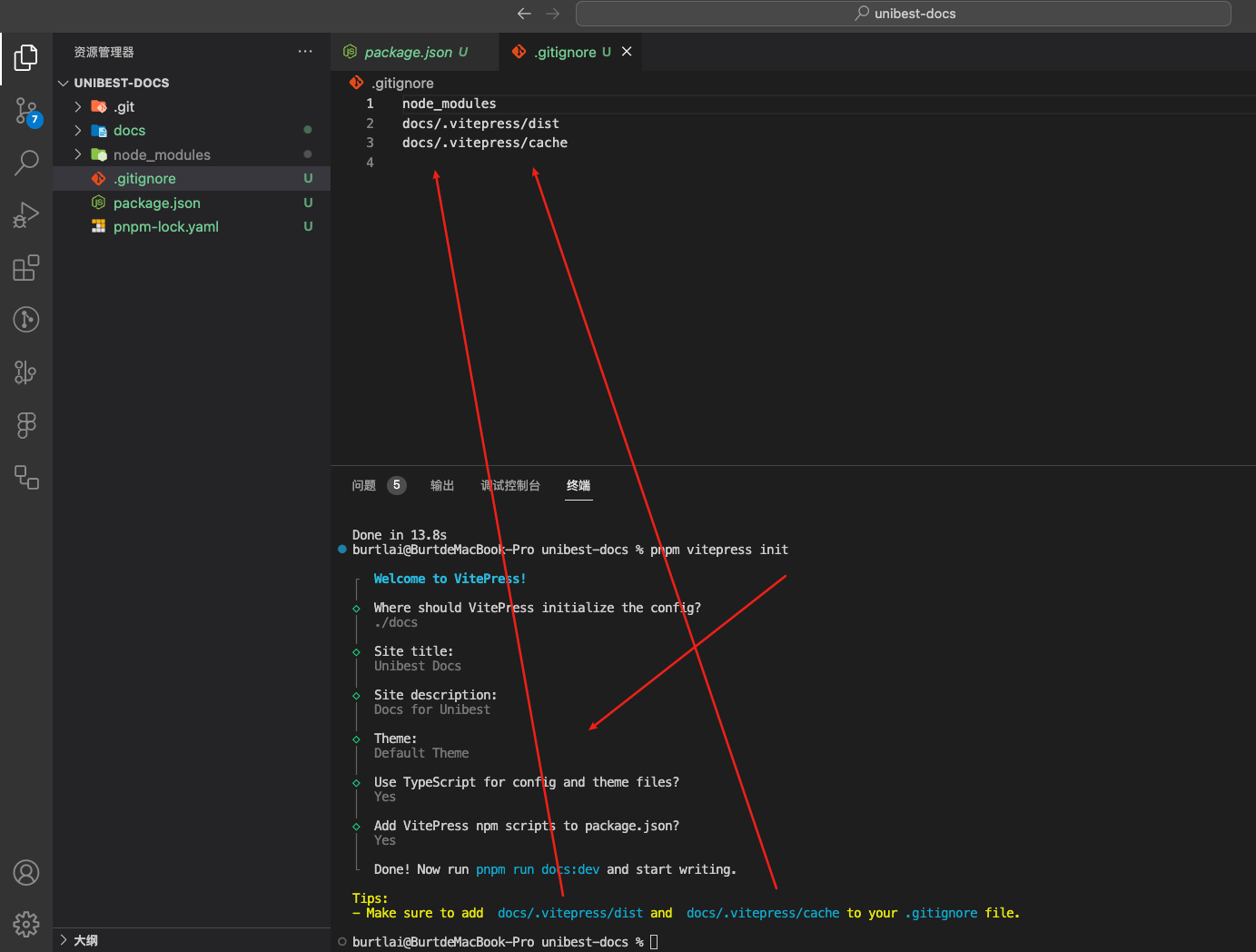The width and height of the screenshot is (1256, 952).
Task: Switch to the .gitignore editor tab
Action: pyautogui.click(x=570, y=52)
